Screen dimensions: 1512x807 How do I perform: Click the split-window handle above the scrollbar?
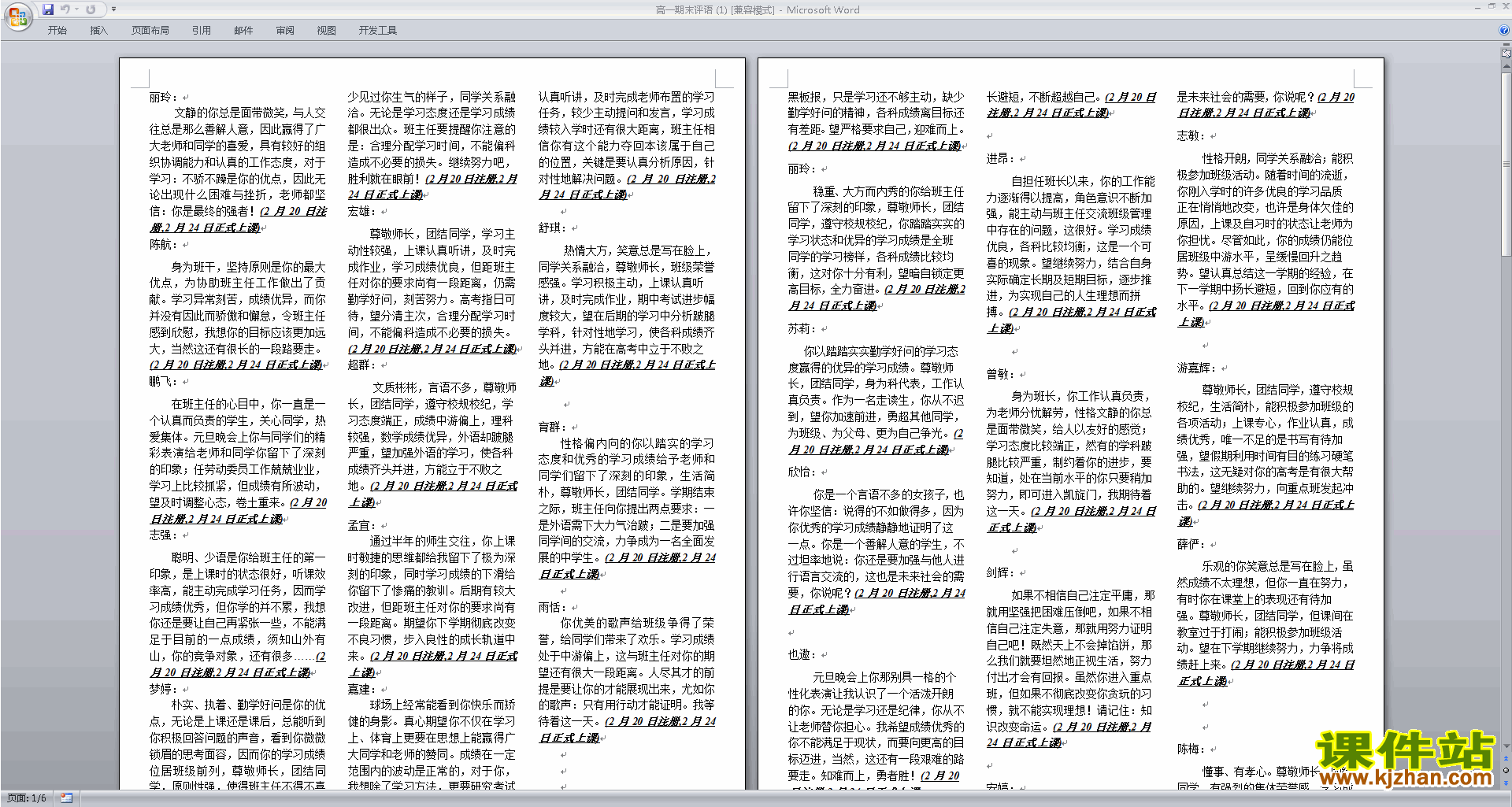pos(1506,46)
